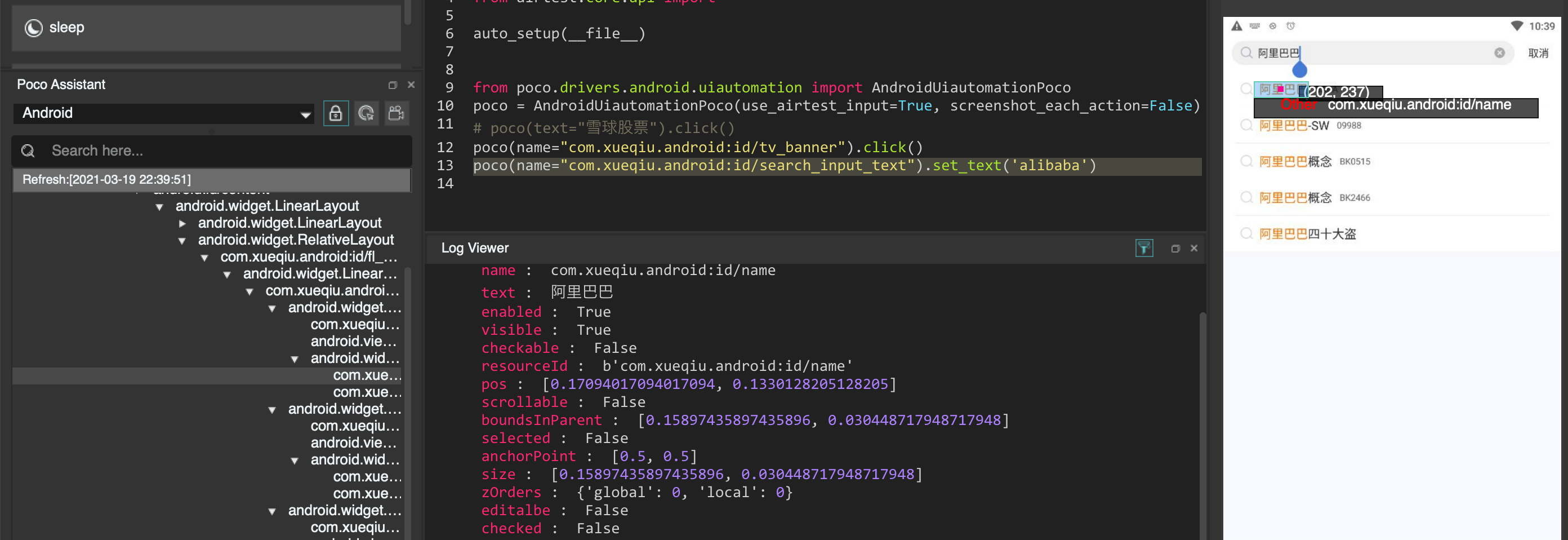Expand the collapsed android.widget.LinearLayout node
The width and height of the screenshot is (1568, 540).
pyautogui.click(x=182, y=224)
